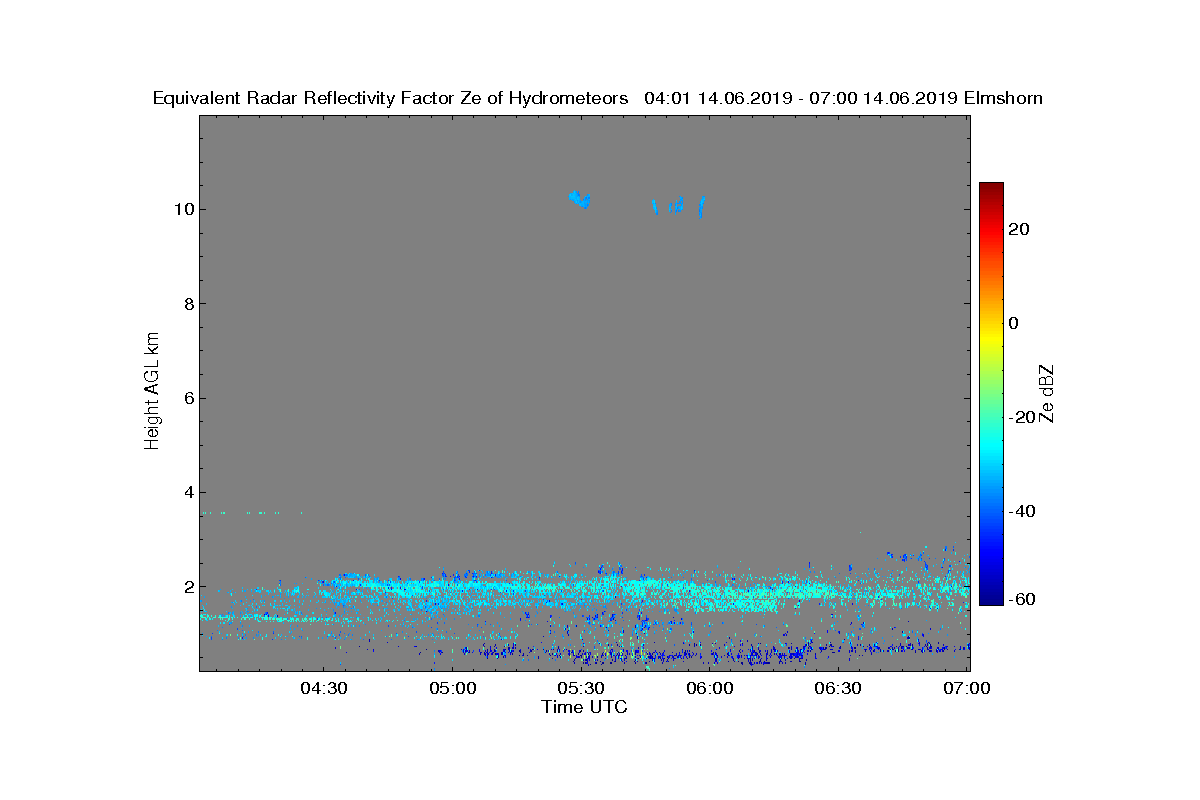
Task: Click the colorbar value -60
Action: coord(1022,599)
